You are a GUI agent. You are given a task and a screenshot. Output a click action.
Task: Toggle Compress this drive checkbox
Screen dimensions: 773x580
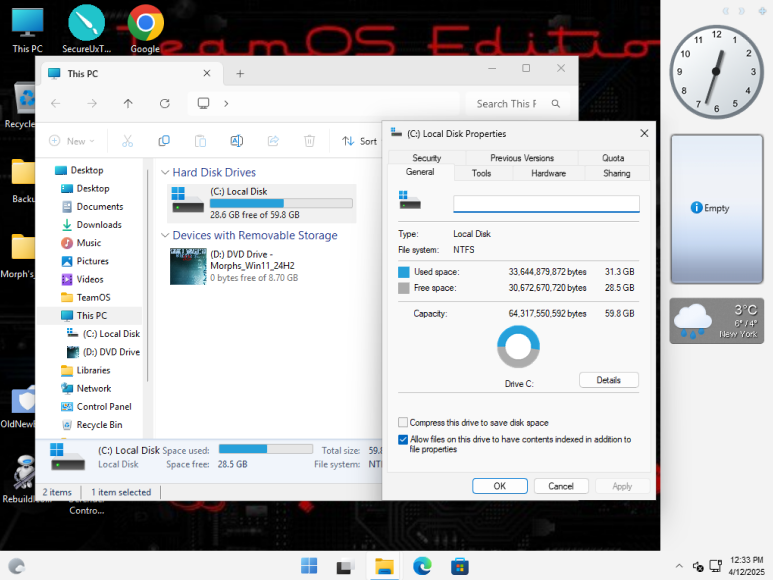click(x=403, y=422)
